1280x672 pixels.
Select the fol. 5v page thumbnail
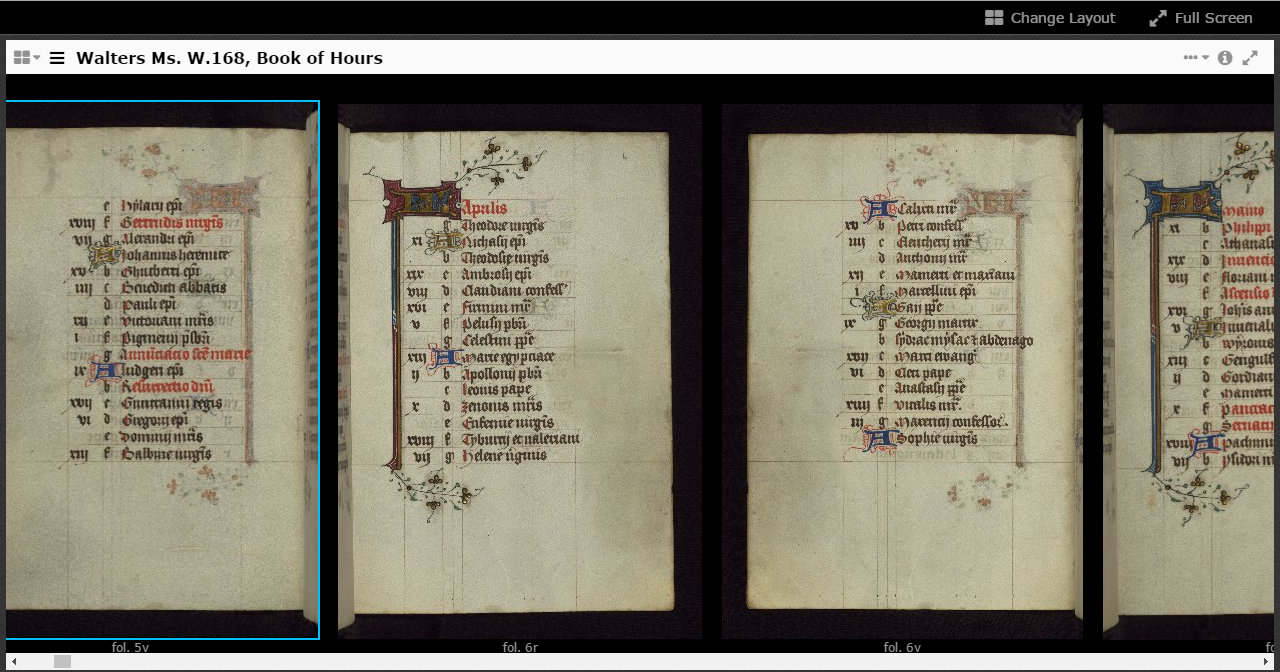[x=162, y=369]
